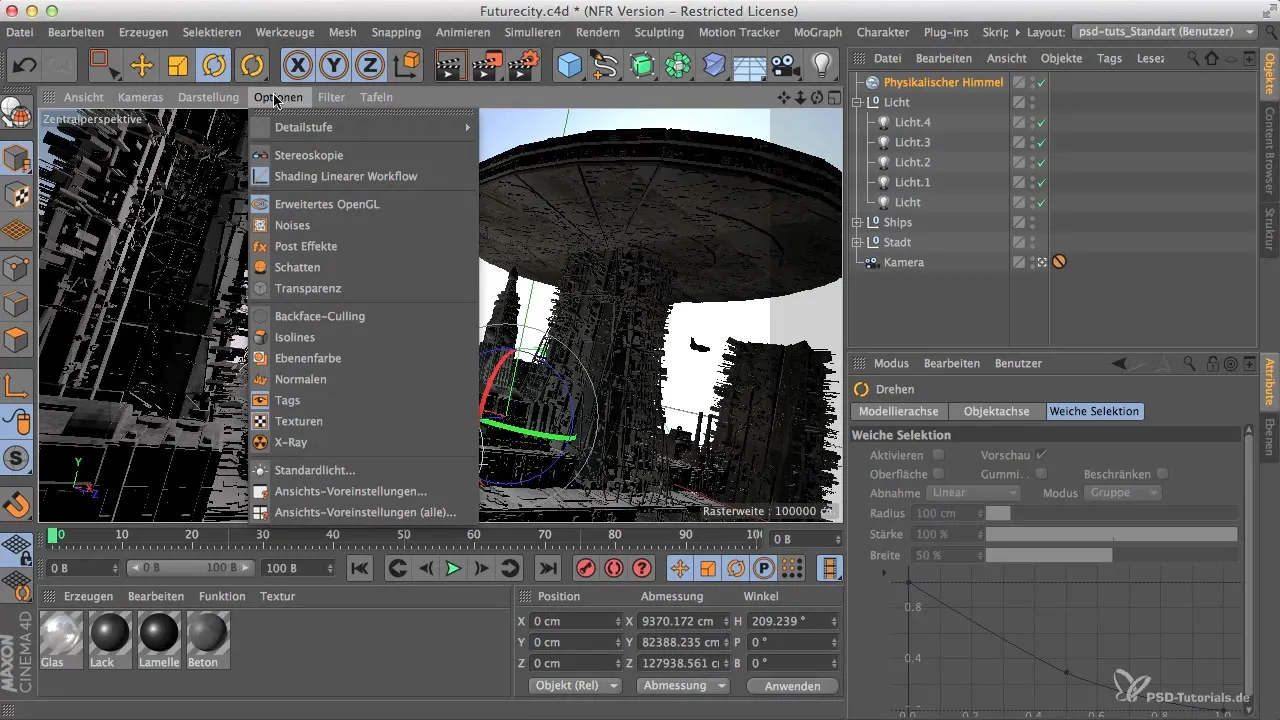Enable the Aktivieren checkbox
Image resolution: width=1280 pixels, height=720 pixels.
(938, 455)
